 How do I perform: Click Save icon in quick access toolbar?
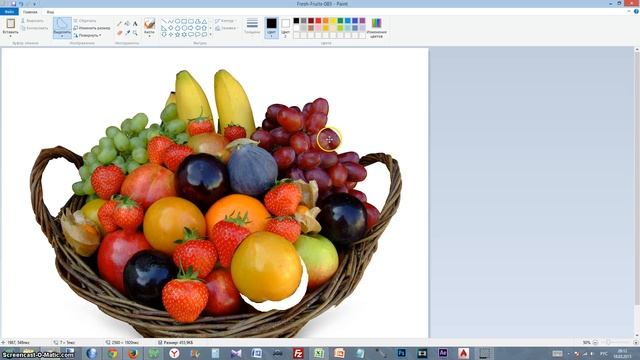(13, 4)
